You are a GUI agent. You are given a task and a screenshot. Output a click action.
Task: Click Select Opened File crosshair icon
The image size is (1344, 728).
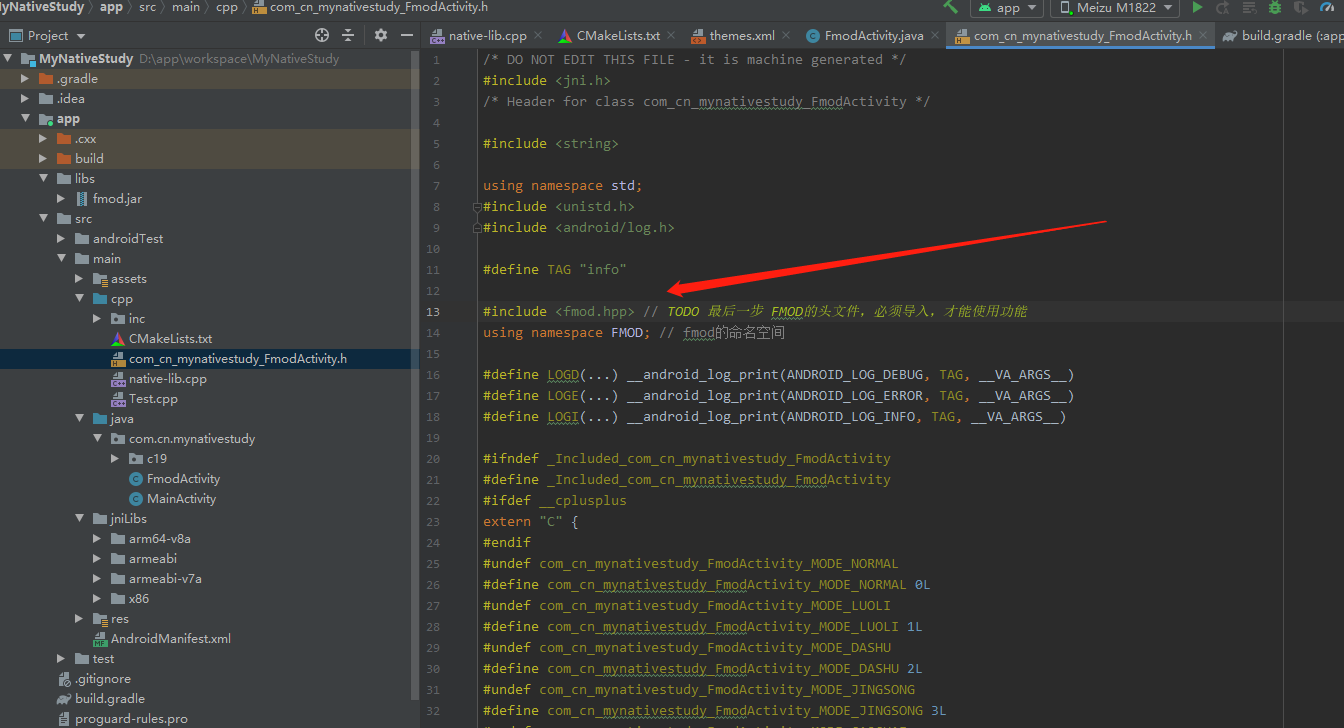(x=322, y=35)
